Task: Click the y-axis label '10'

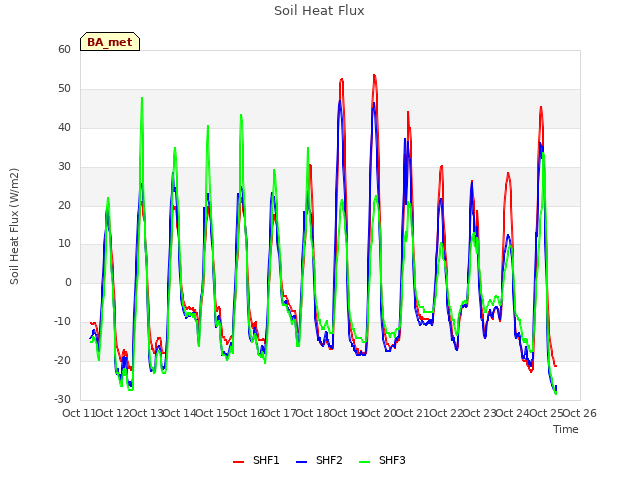Action: pos(64,244)
